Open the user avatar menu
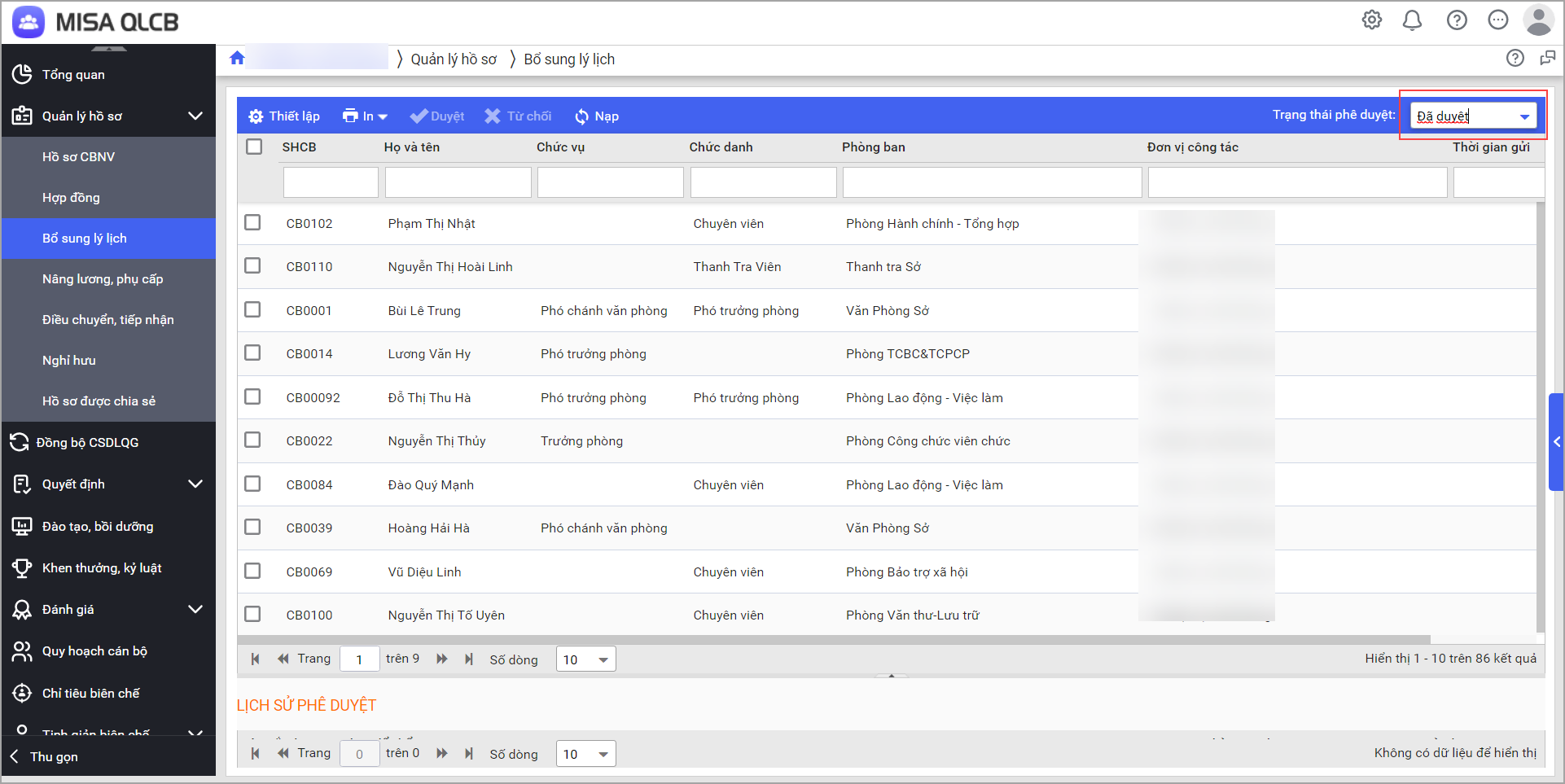The width and height of the screenshot is (1565, 784). coord(1538,20)
